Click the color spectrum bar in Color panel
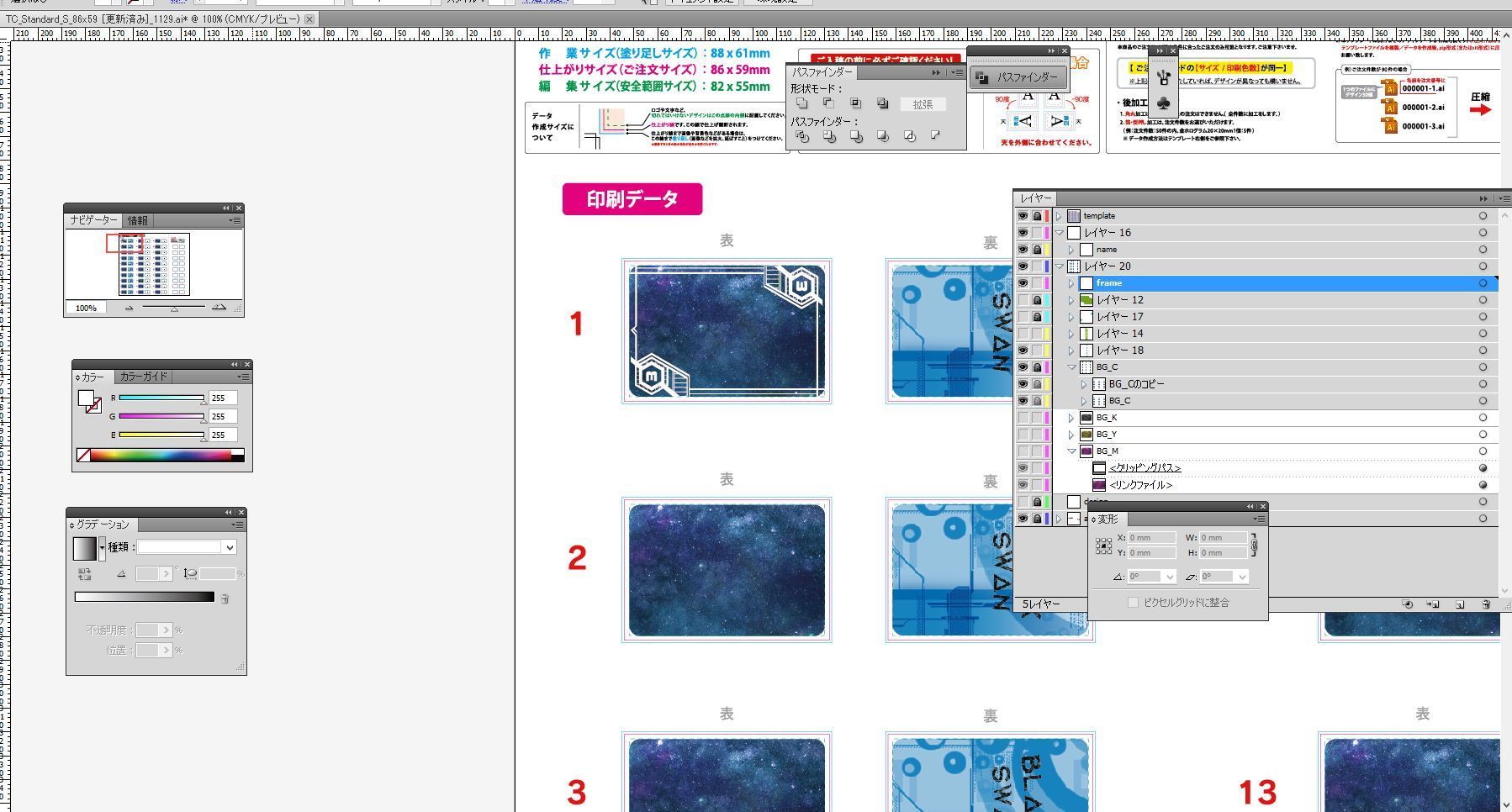 coord(160,456)
